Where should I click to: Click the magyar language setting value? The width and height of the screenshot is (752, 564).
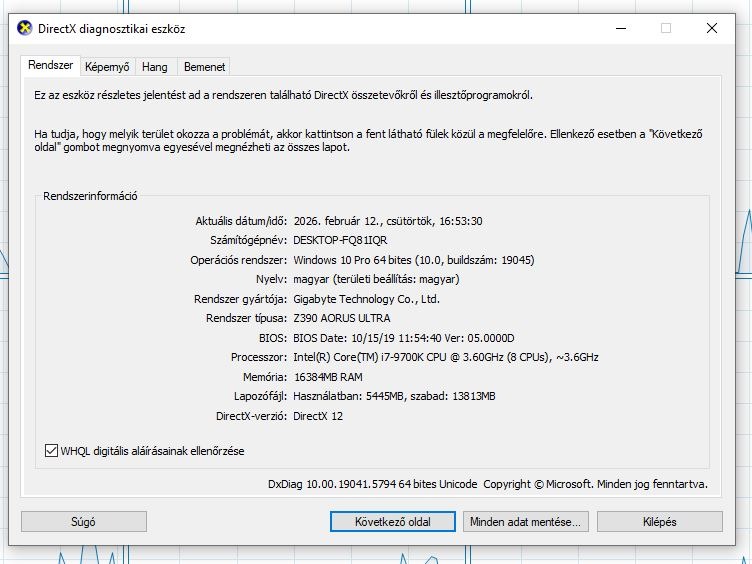pos(376,279)
